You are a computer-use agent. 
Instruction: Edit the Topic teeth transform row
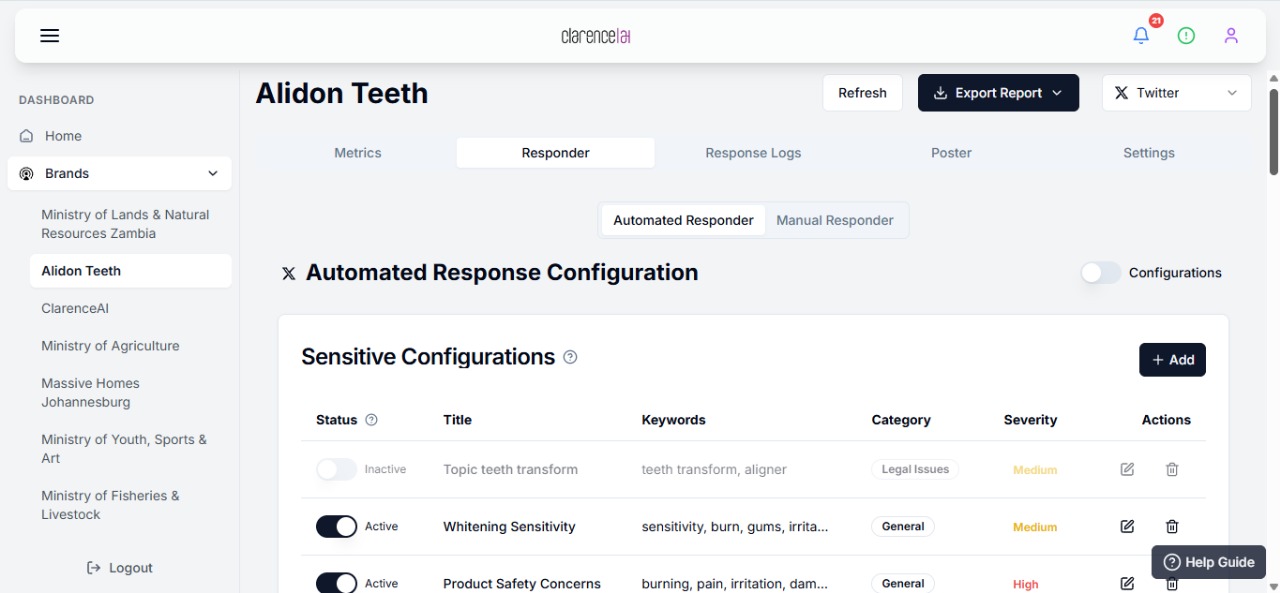tap(1127, 470)
